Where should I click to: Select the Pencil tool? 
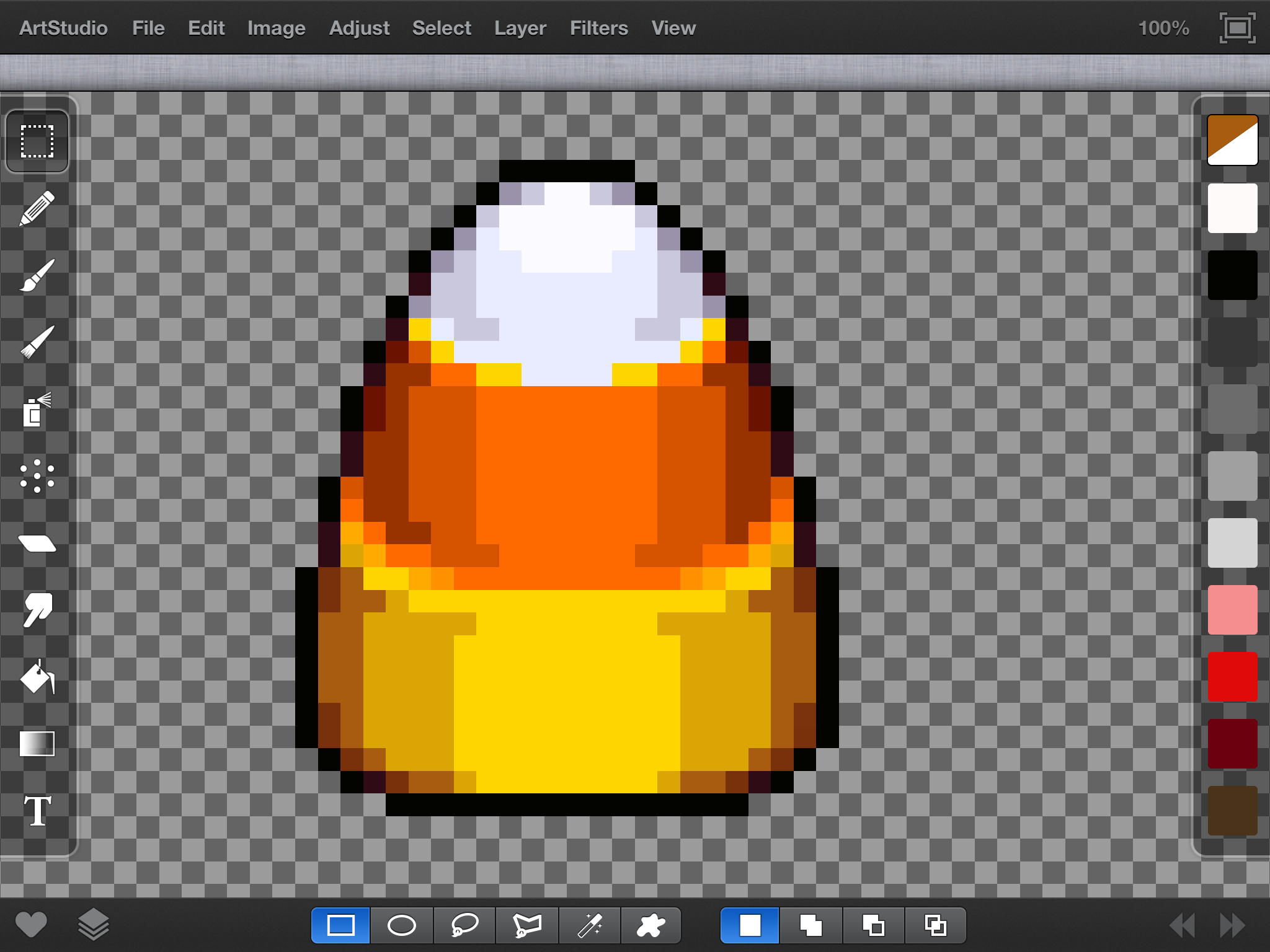pos(37,209)
